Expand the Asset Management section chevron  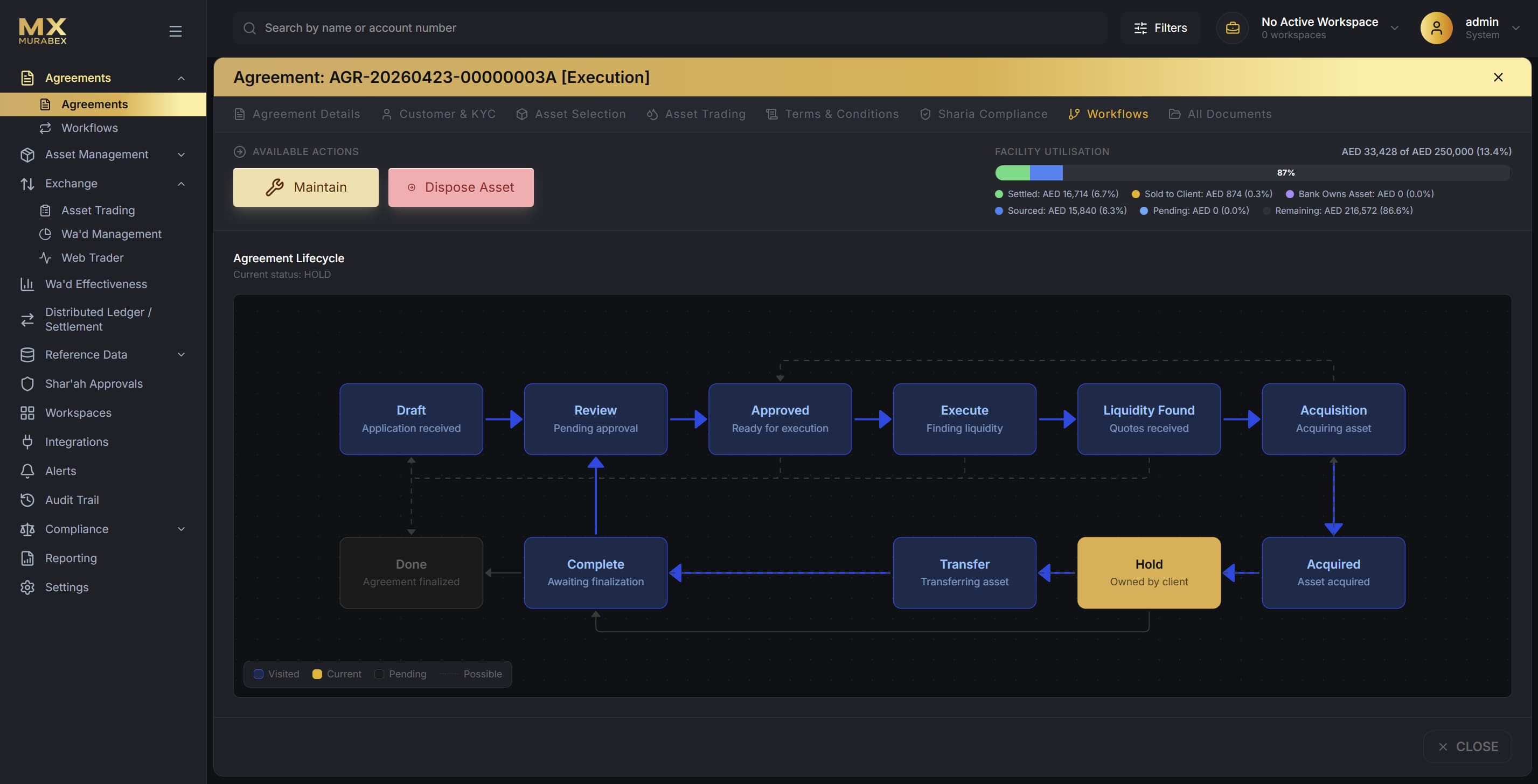[181, 155]
